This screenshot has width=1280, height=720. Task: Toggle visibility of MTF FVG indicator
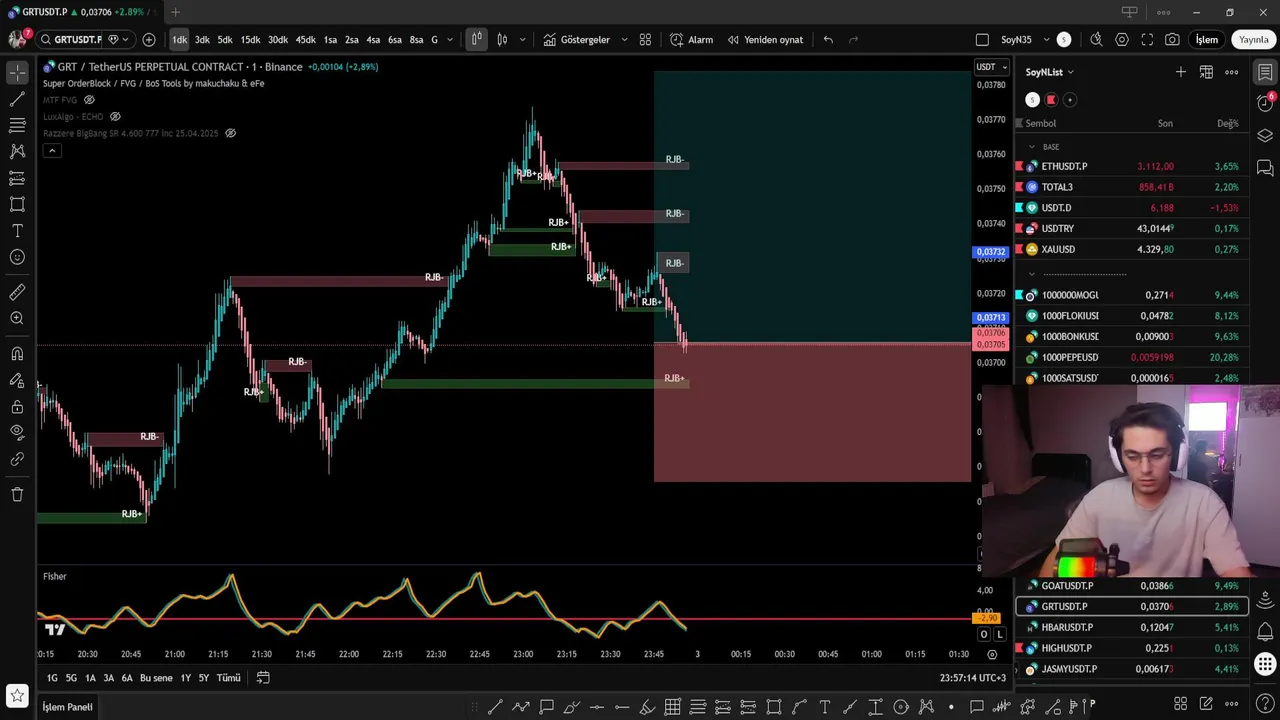[89, 100]
